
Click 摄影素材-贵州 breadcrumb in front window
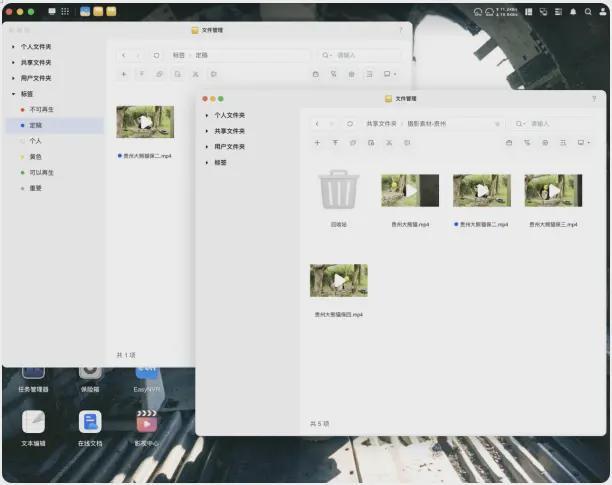point(427,124)
